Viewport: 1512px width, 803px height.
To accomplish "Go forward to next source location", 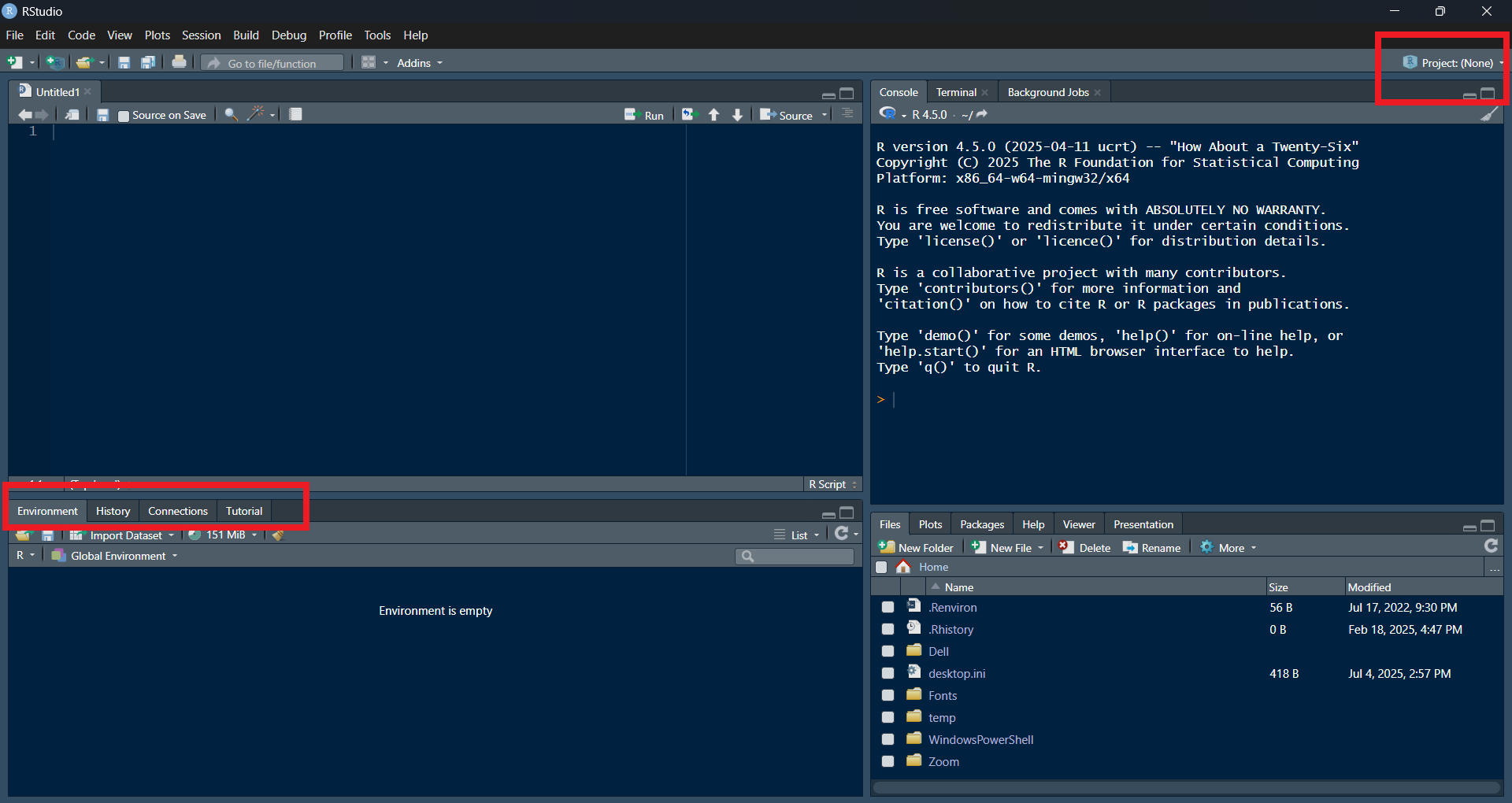I will pyautogui.click(x=43, y=115).
